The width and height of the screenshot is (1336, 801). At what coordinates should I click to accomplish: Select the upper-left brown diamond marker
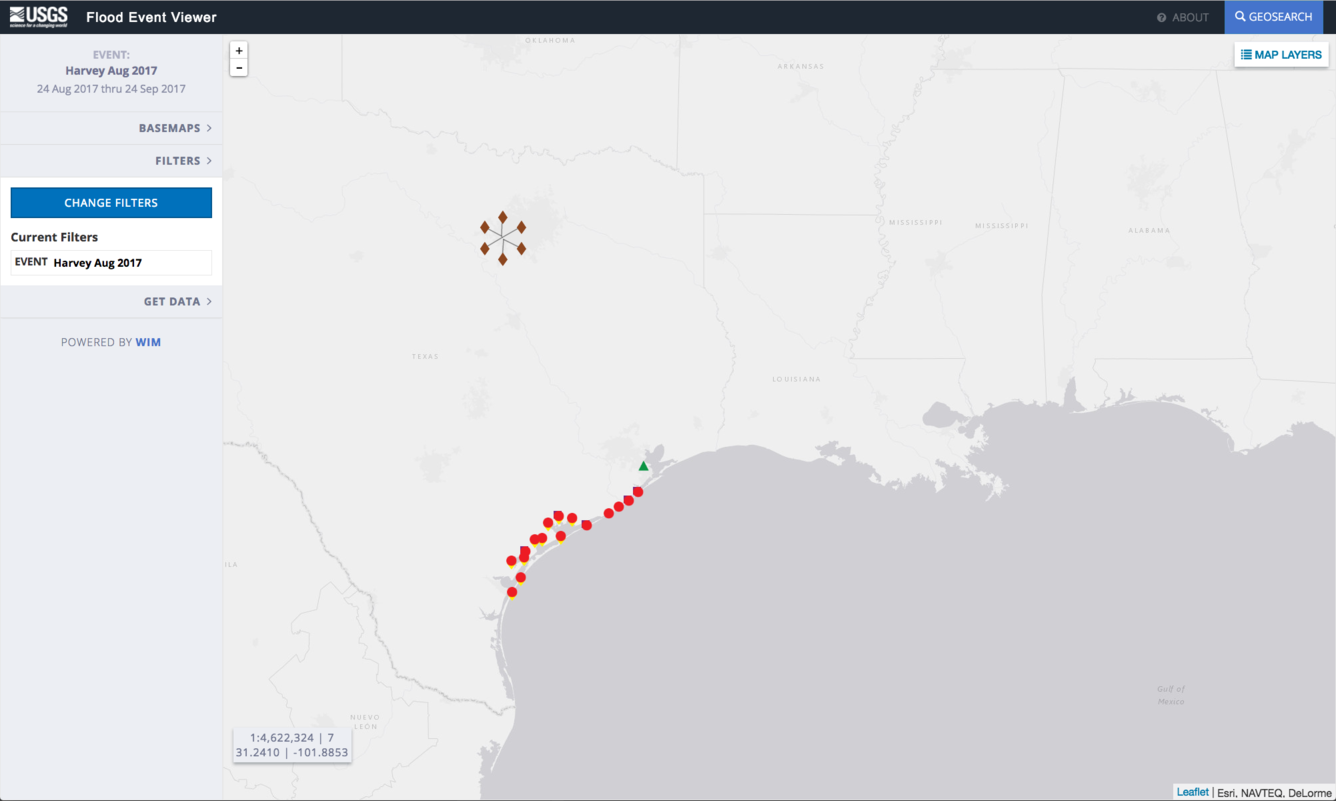point(485,227)
